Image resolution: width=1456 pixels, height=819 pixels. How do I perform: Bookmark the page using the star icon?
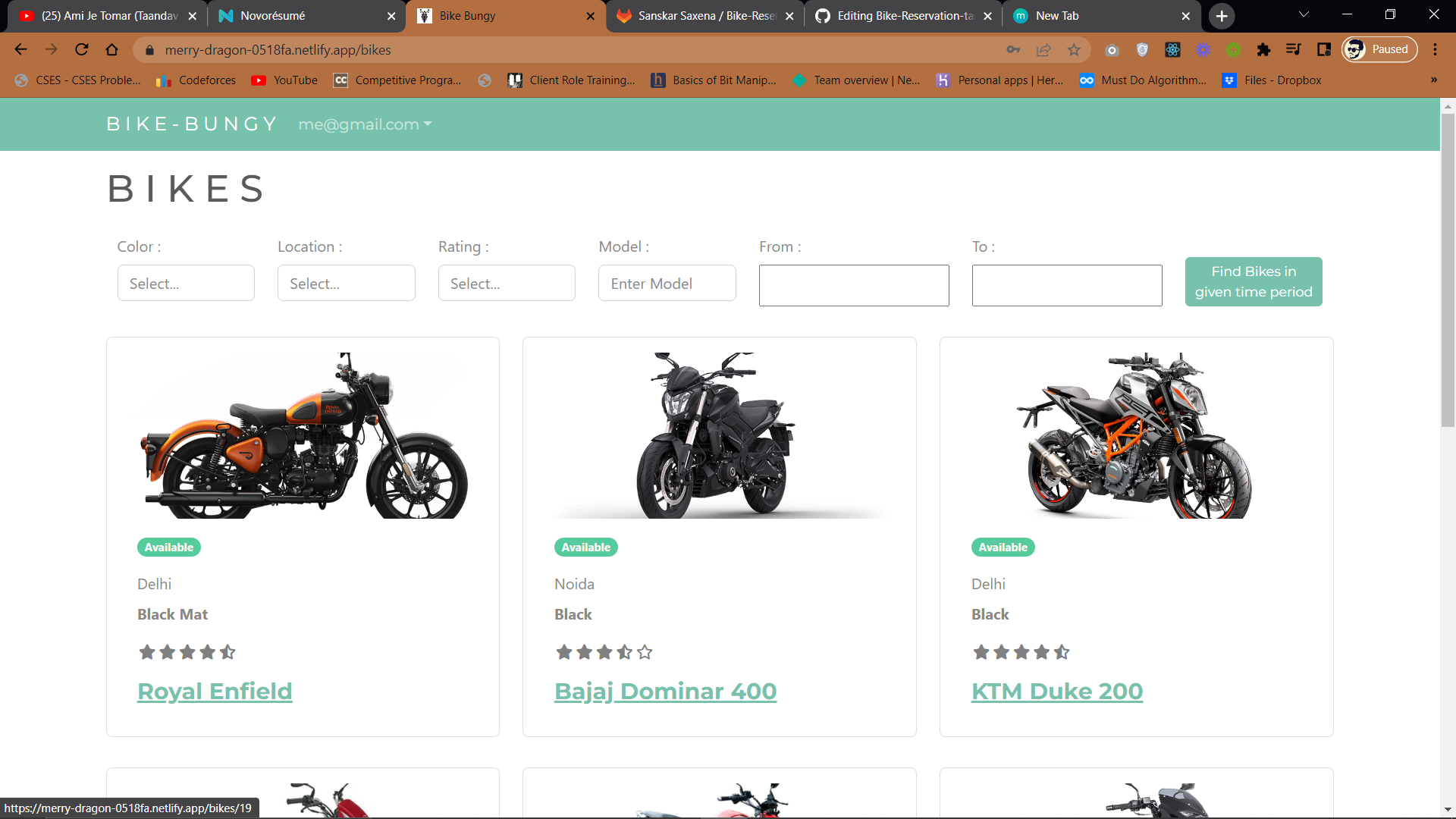point(1073,50)
